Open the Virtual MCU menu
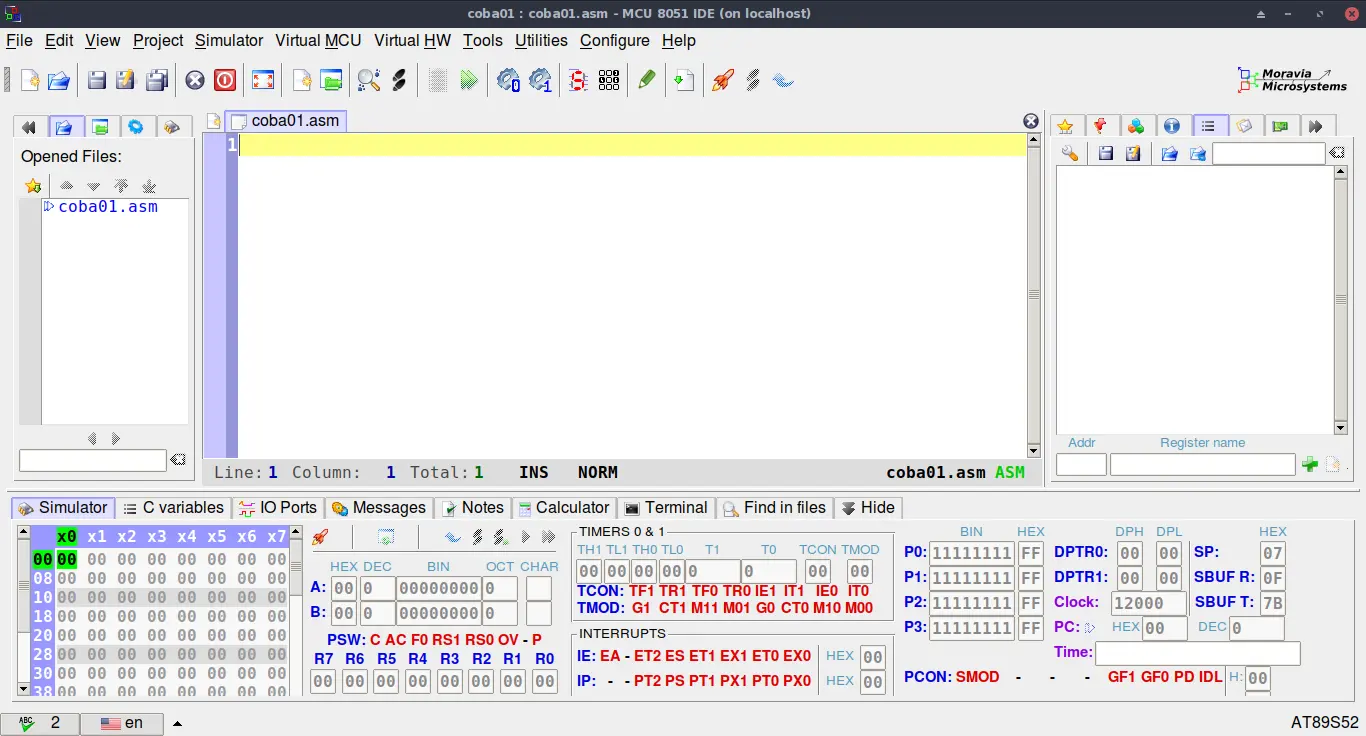The height and width of the screenshot is (736, 1366). 318,40
